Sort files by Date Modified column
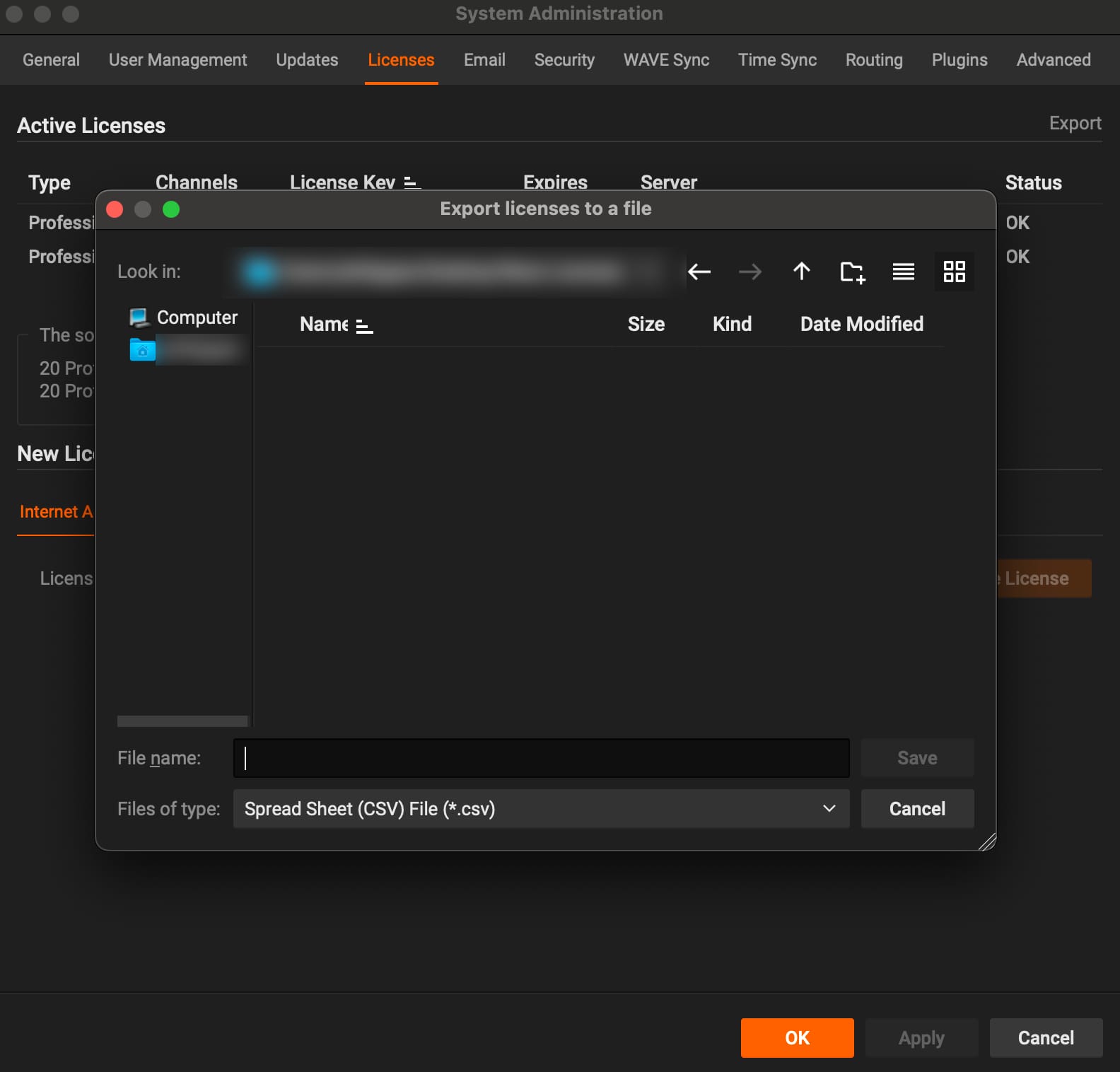The height and width of the screenshot is (1072, 1120). [862, 325]
